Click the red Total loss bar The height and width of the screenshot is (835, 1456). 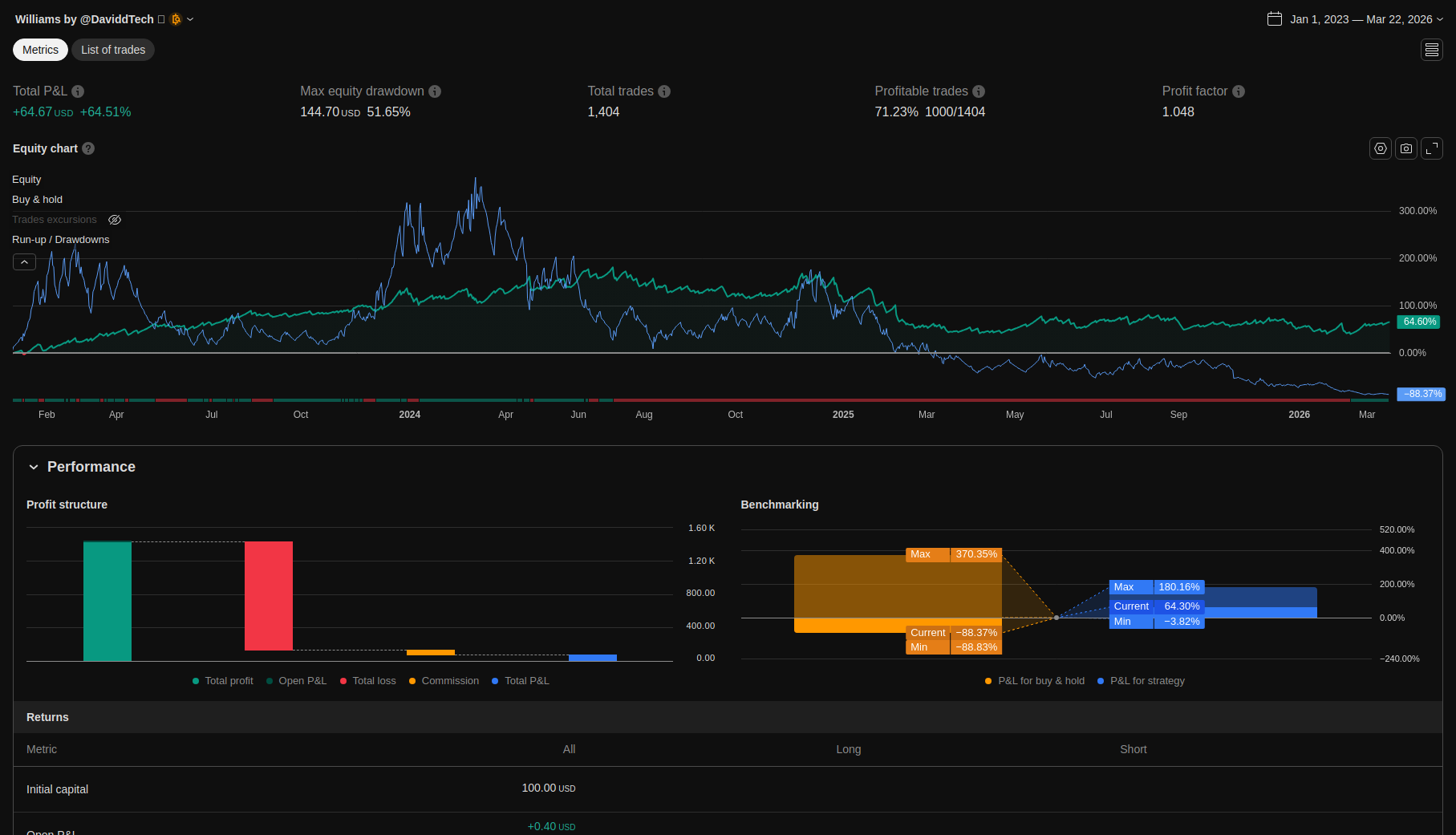268,595
